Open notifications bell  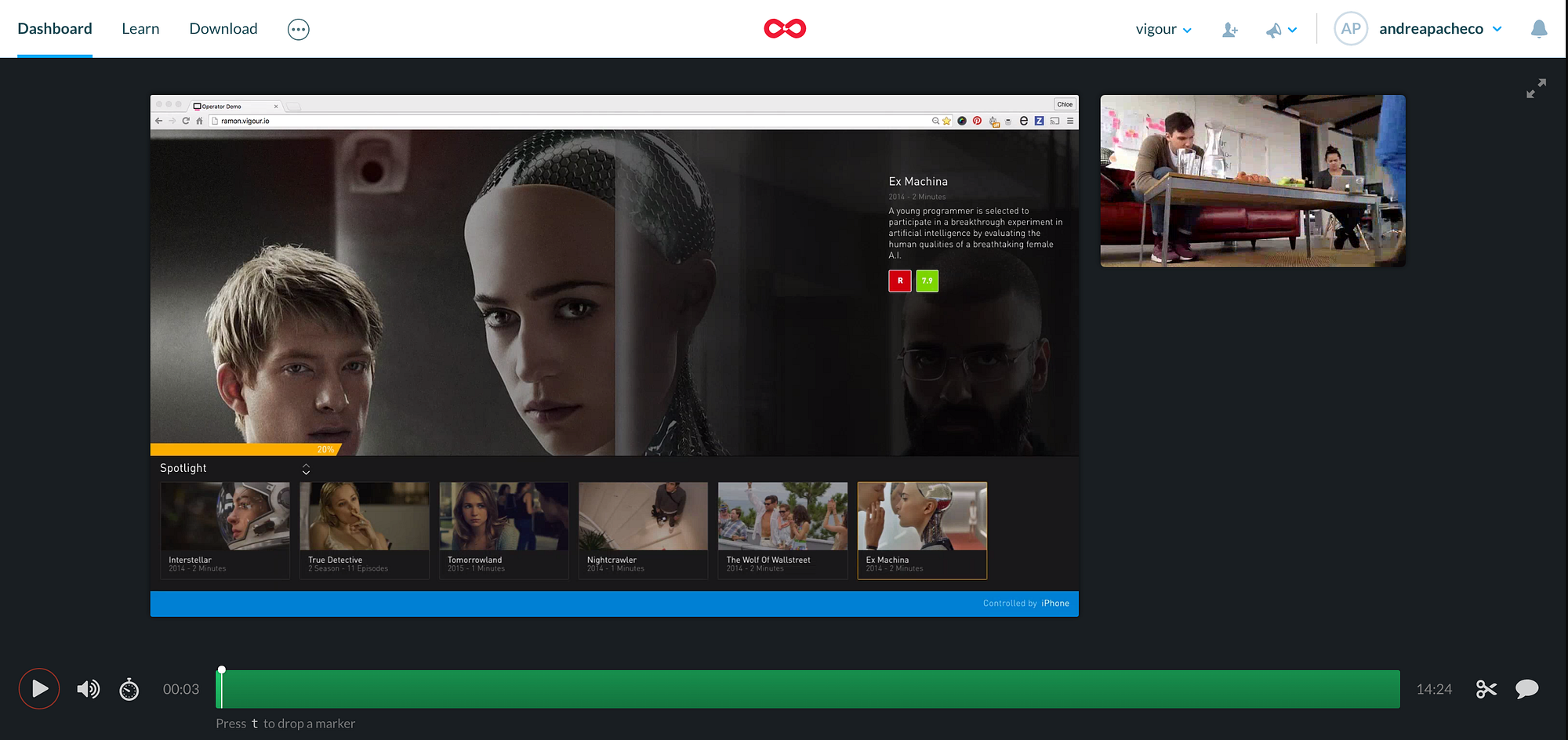pos(1539,29)
